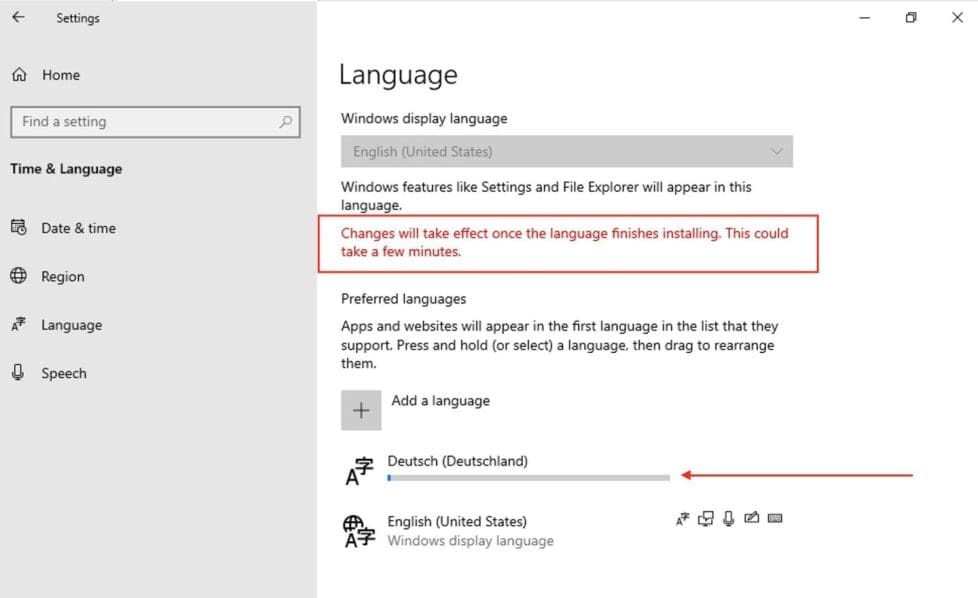
Task: Click the display language icon for English
Action: 683,518
